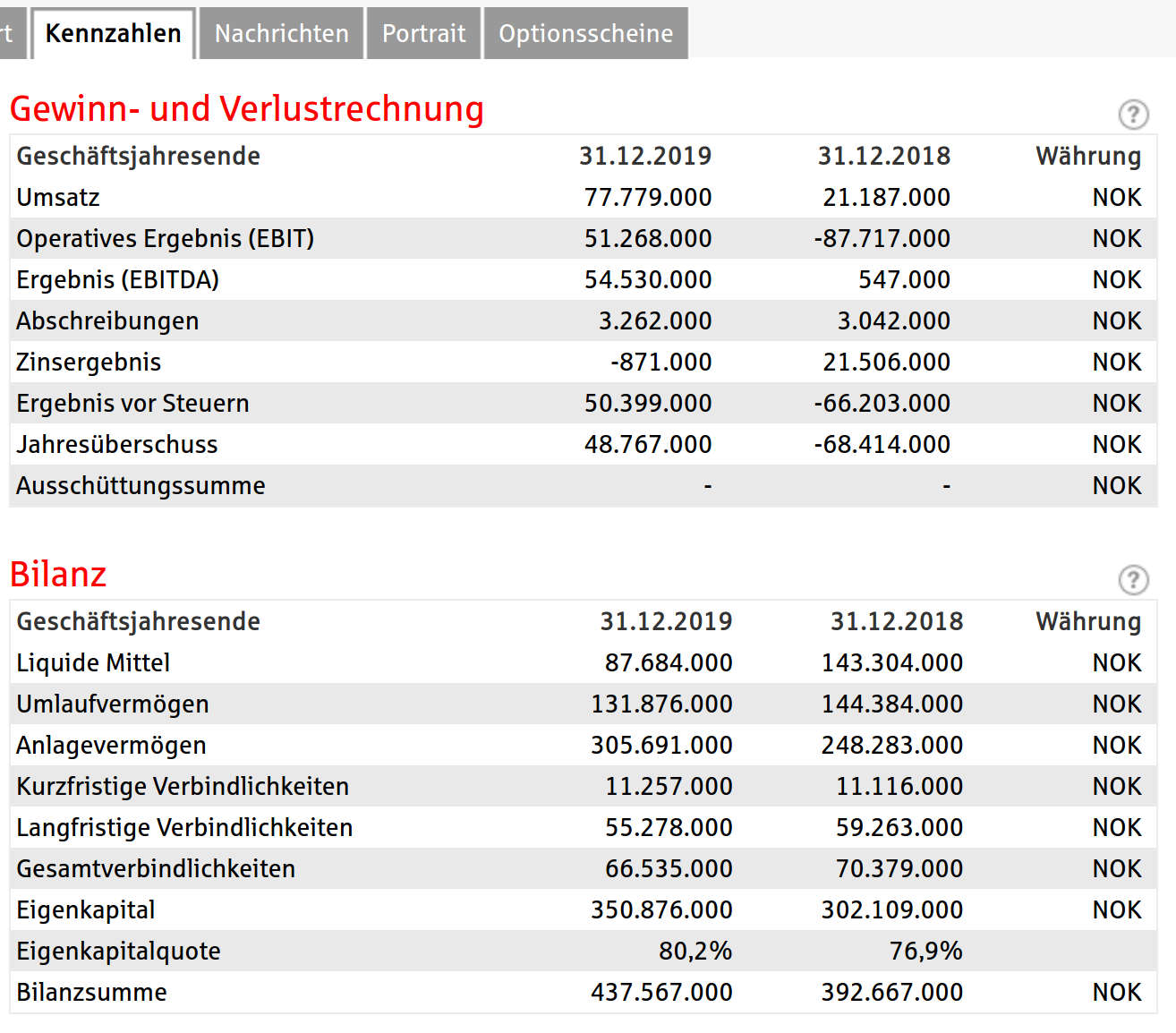
Task: Switch to the Nachrichten tab
Action: click(x=280, y=33)
